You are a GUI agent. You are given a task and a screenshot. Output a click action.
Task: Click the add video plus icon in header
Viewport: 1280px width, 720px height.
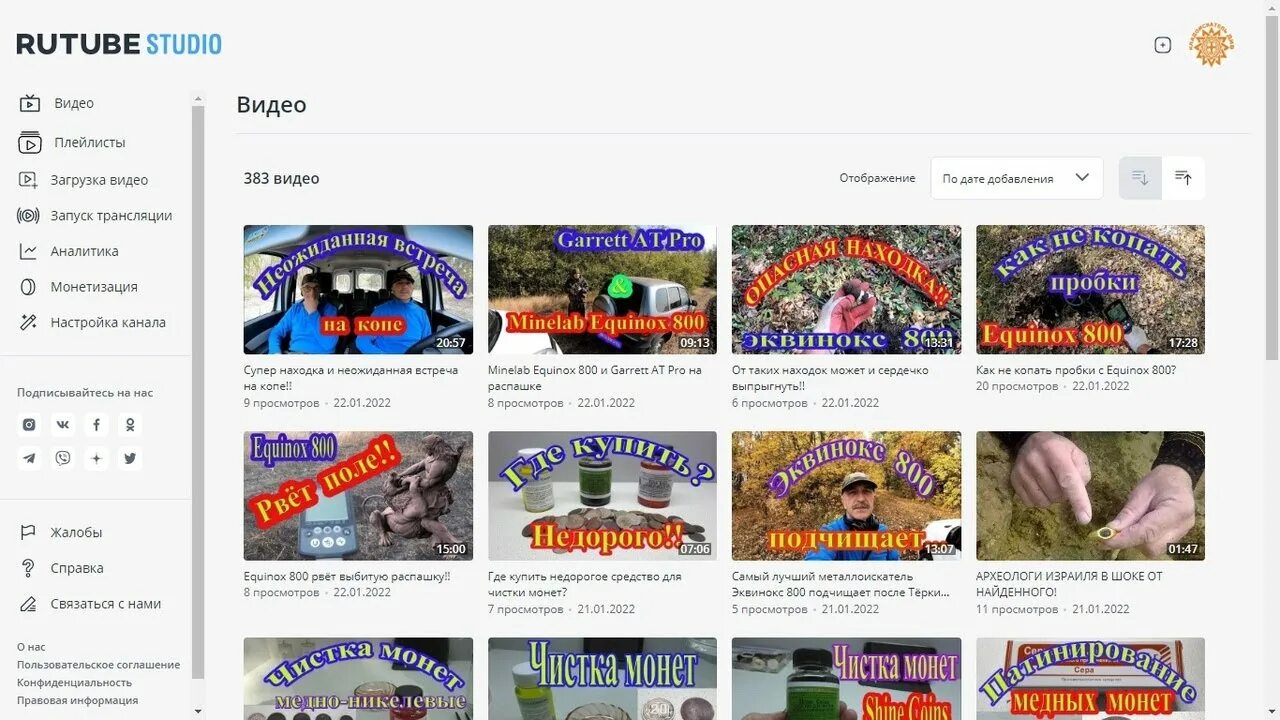coord(1162,45)
